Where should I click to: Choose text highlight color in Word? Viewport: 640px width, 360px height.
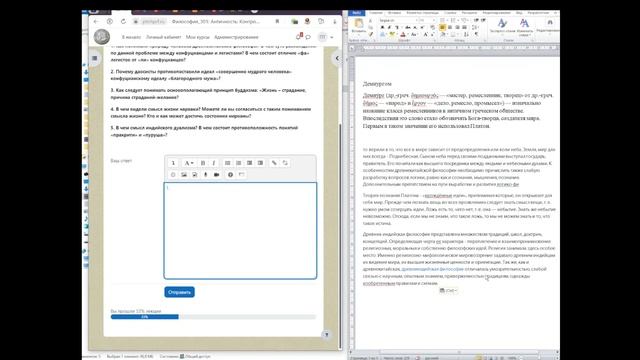pyautogui.click(x=392, y=34)
